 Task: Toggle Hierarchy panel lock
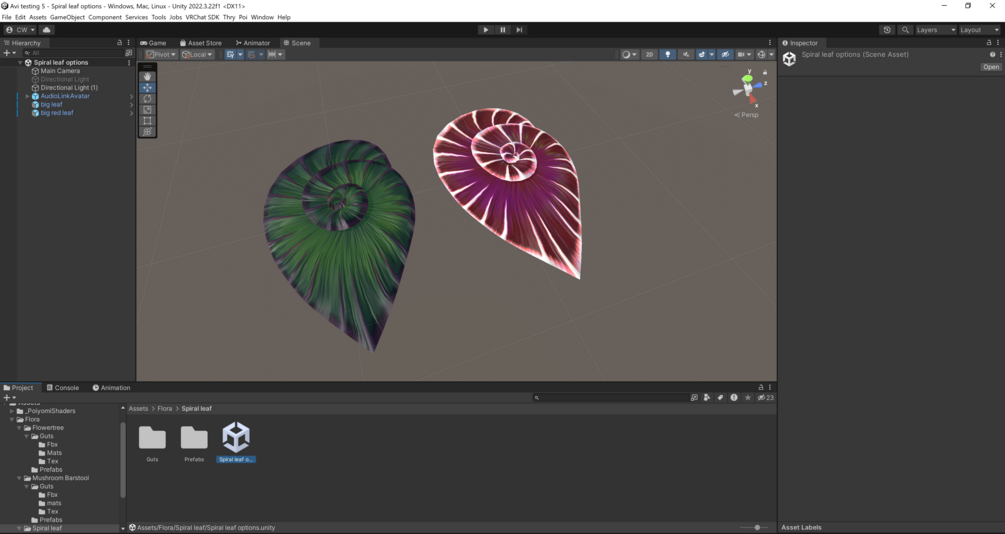coord(119,43)
